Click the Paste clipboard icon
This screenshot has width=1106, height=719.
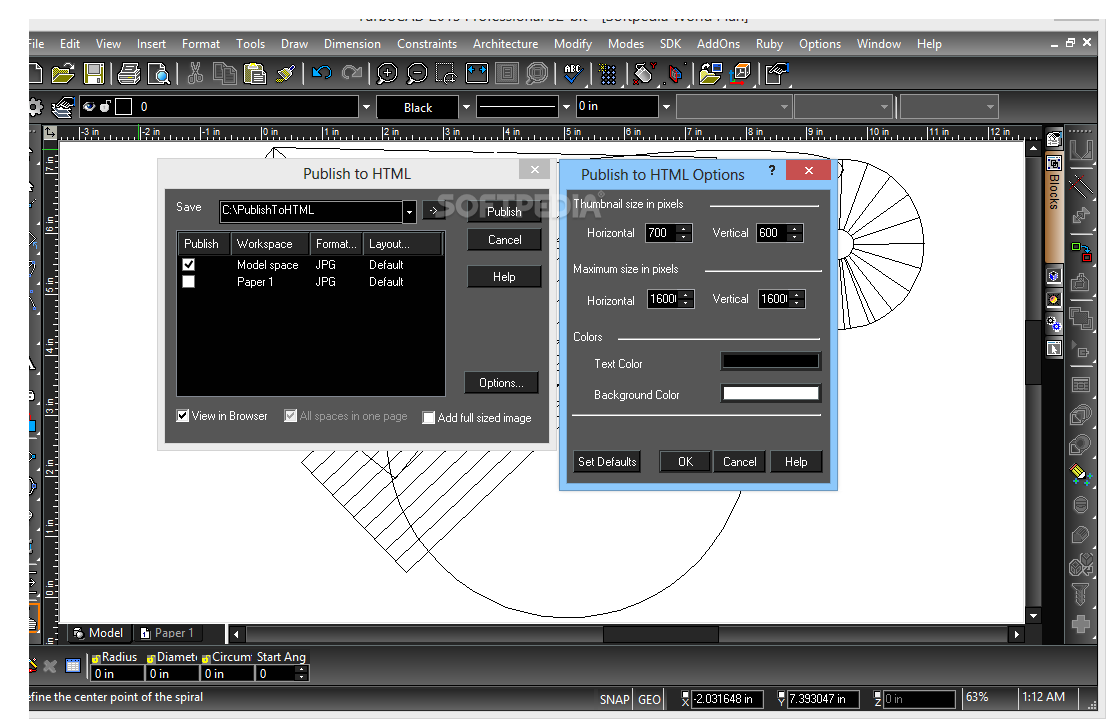coord(255,73)
